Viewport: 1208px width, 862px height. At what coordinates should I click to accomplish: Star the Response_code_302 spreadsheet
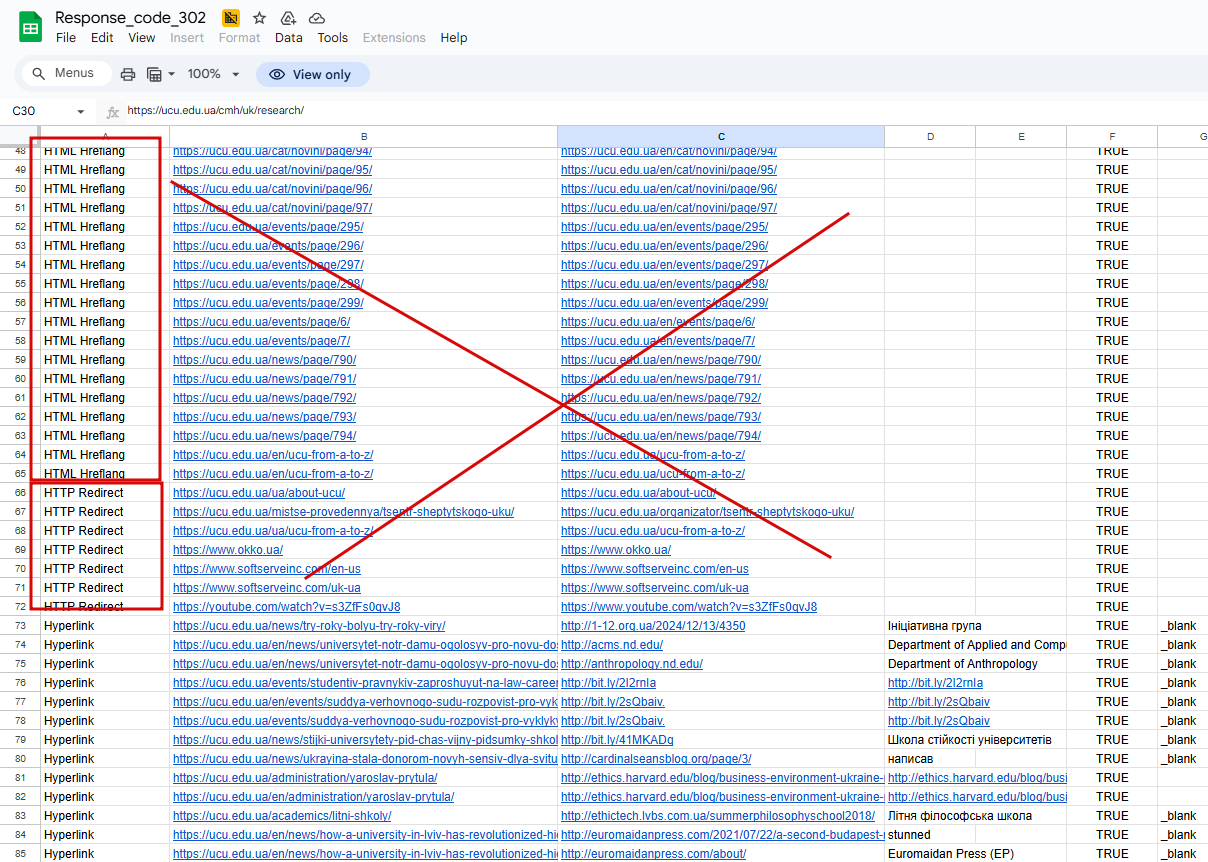pyautogui.click(x=260, y=18)
